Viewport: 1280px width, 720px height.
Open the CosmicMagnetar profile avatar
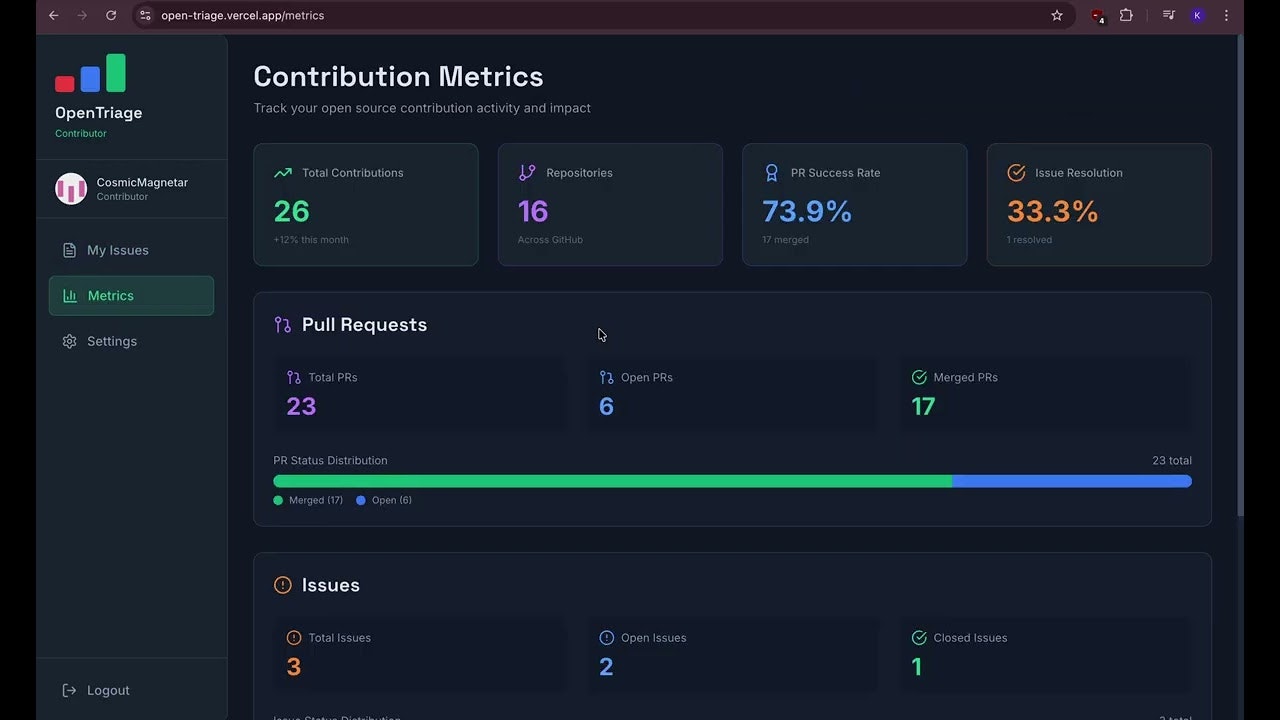point(71,189)
